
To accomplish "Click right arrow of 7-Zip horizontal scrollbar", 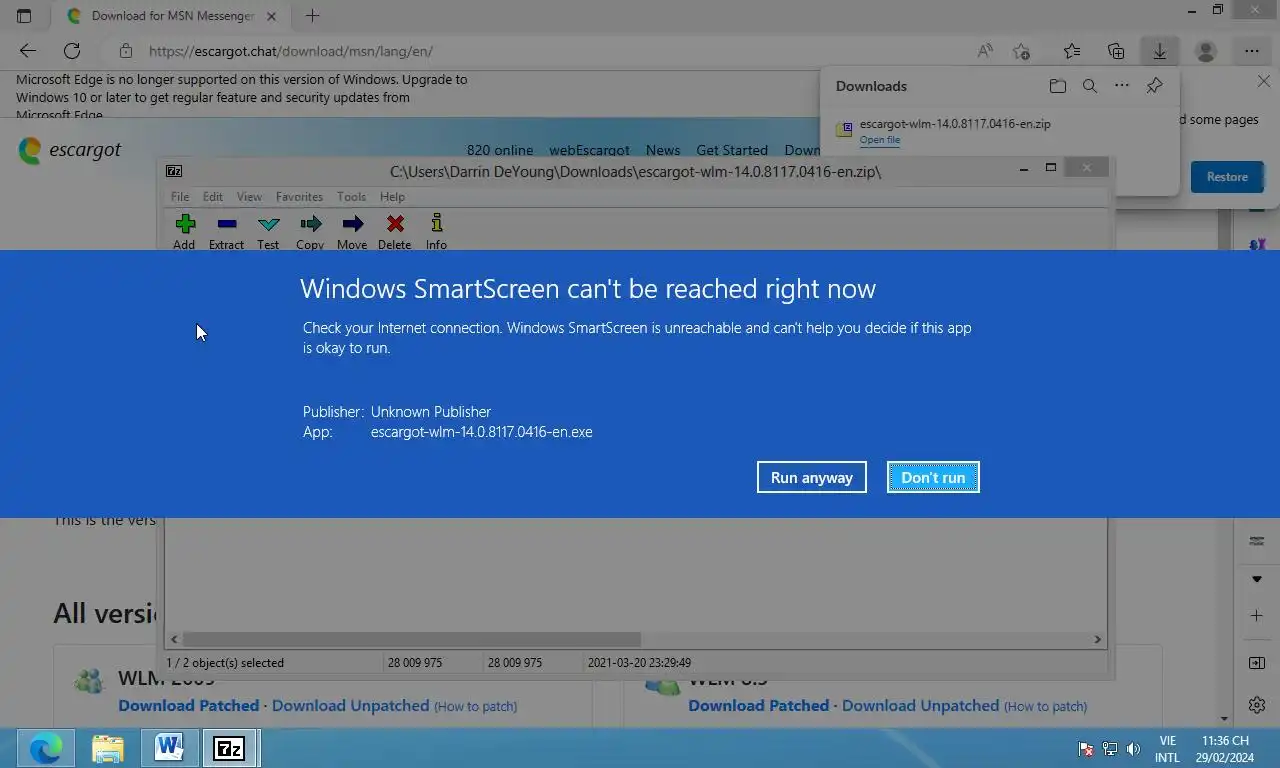I will tap(1097, 639).
